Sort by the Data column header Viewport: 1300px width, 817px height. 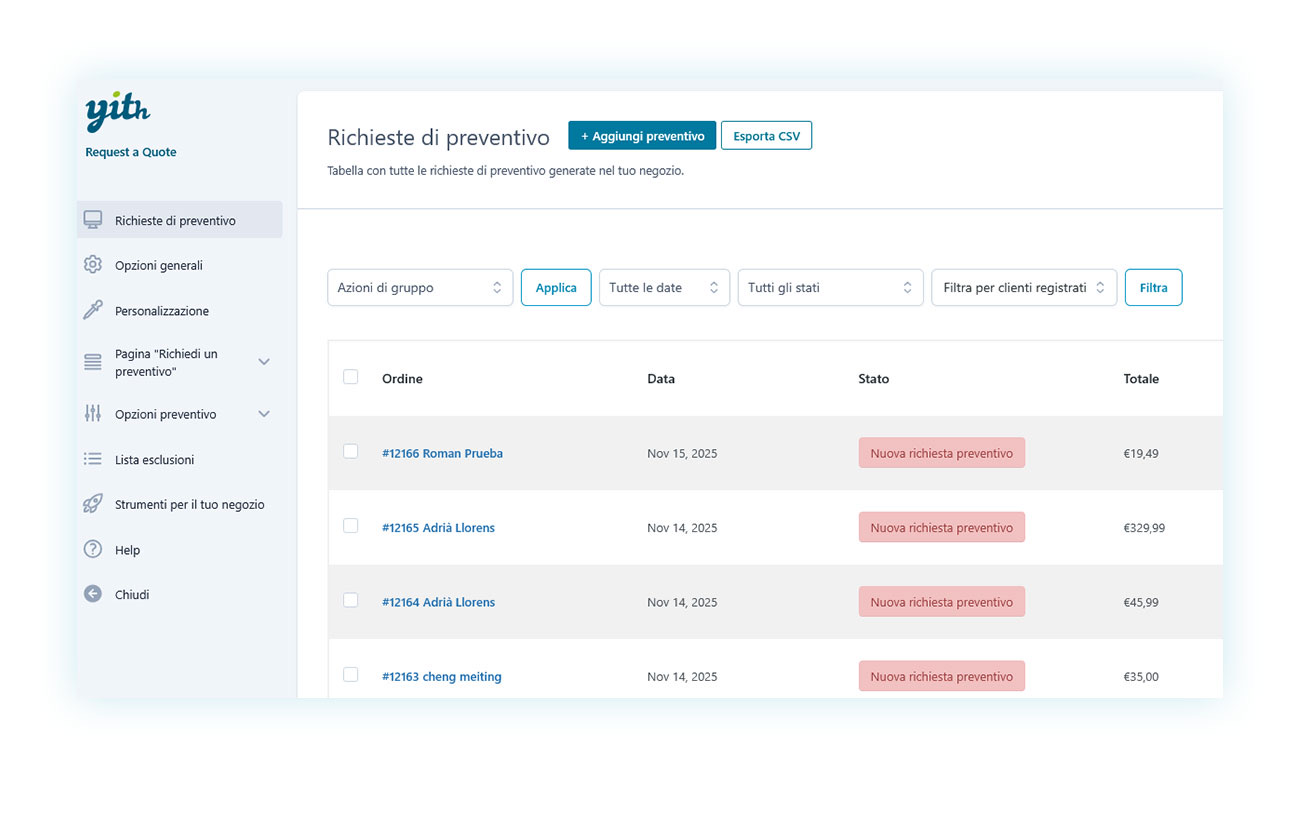[x=661, y=379]
